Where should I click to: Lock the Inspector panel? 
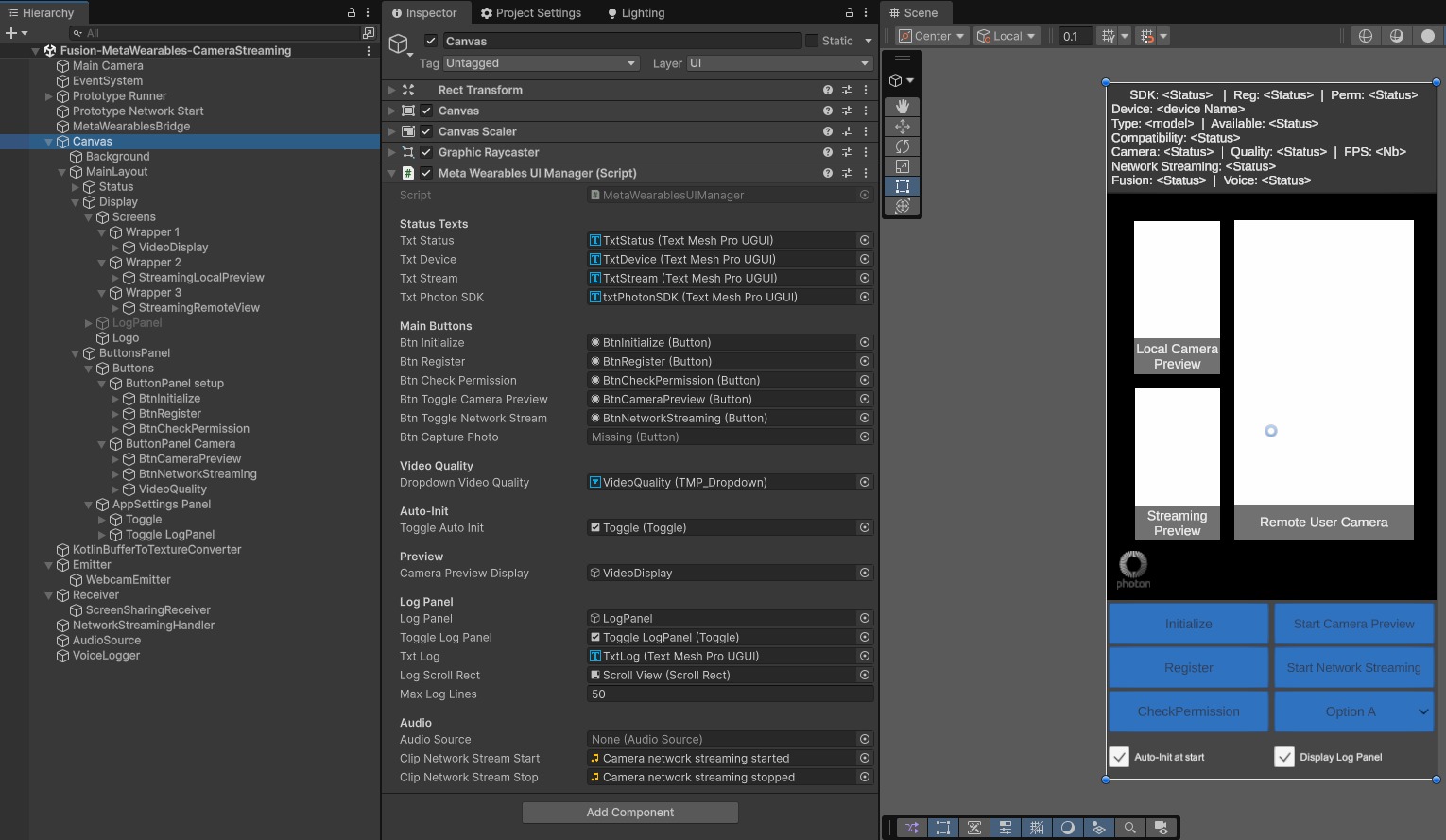click(x=849, y=13)
